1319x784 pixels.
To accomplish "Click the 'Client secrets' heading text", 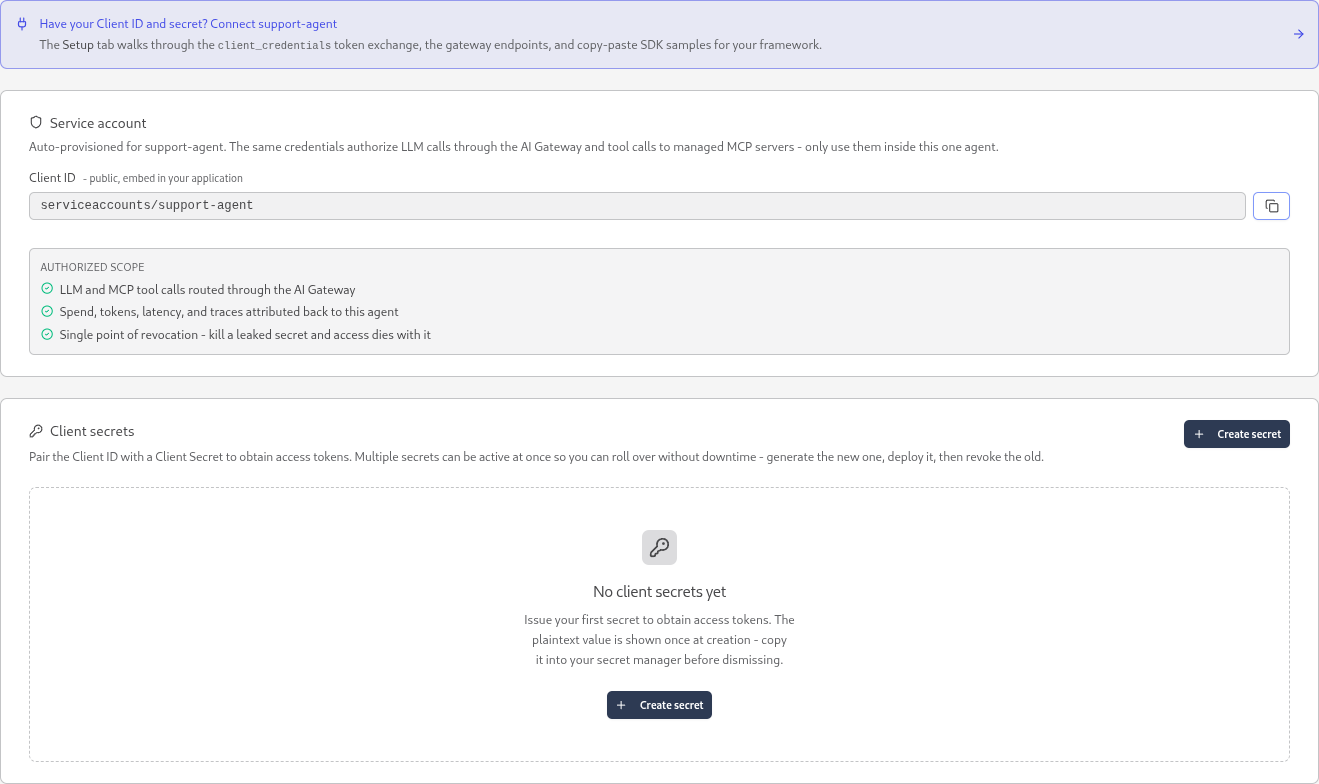I will (x=92, y=431).
